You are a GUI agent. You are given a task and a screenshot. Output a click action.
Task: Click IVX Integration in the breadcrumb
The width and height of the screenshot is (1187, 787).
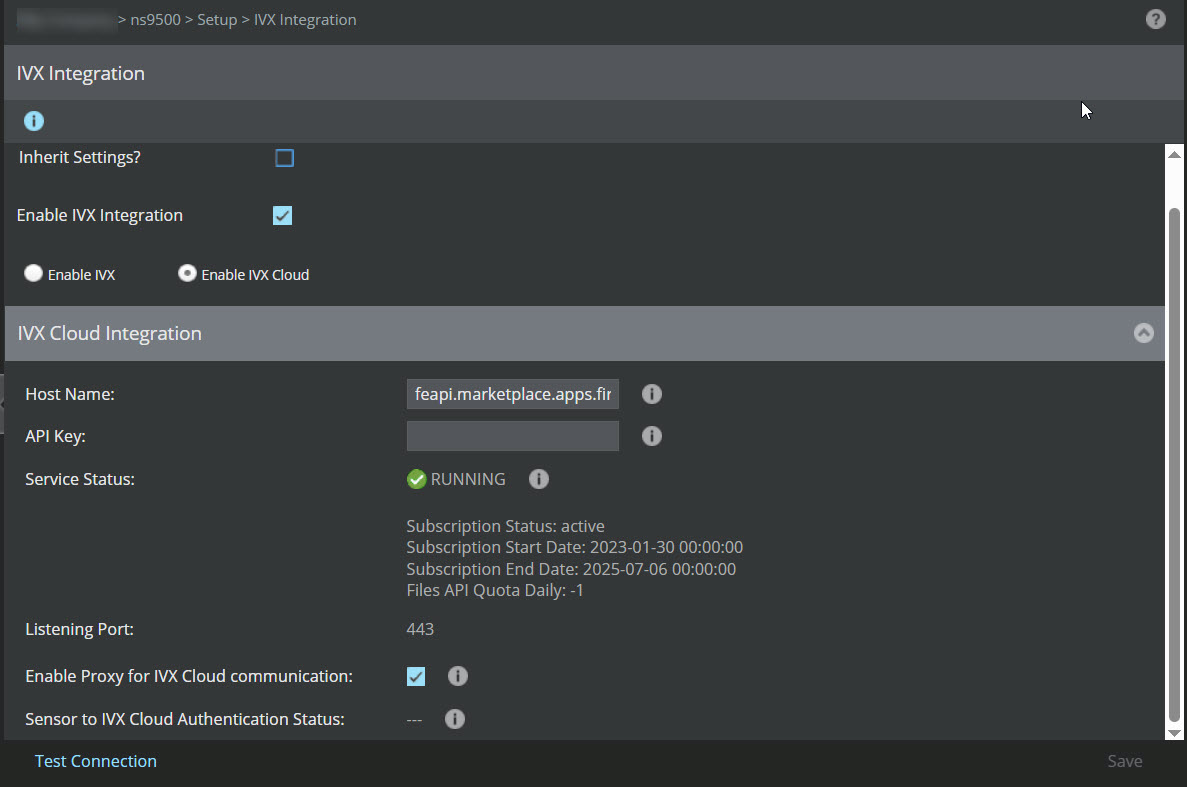point(305,20)
